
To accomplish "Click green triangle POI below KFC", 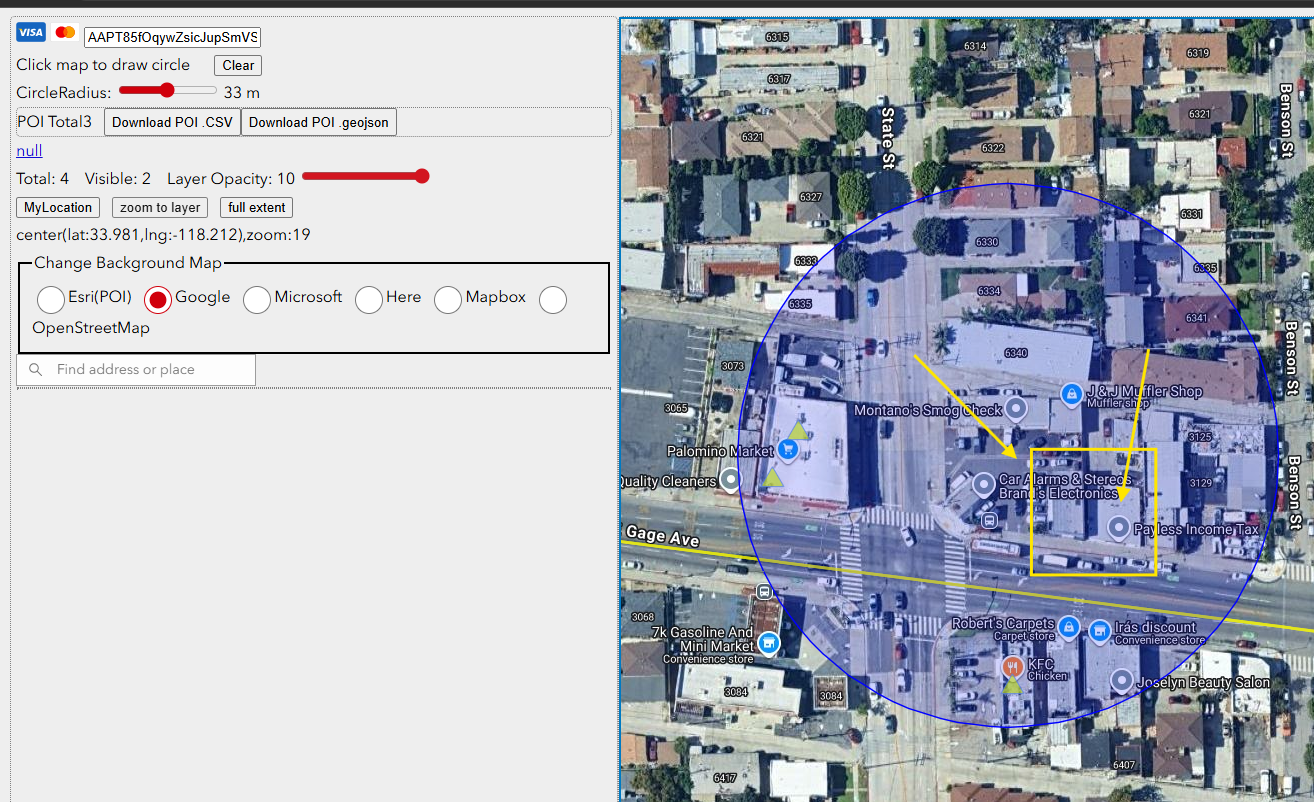I will click(1012, 686).
